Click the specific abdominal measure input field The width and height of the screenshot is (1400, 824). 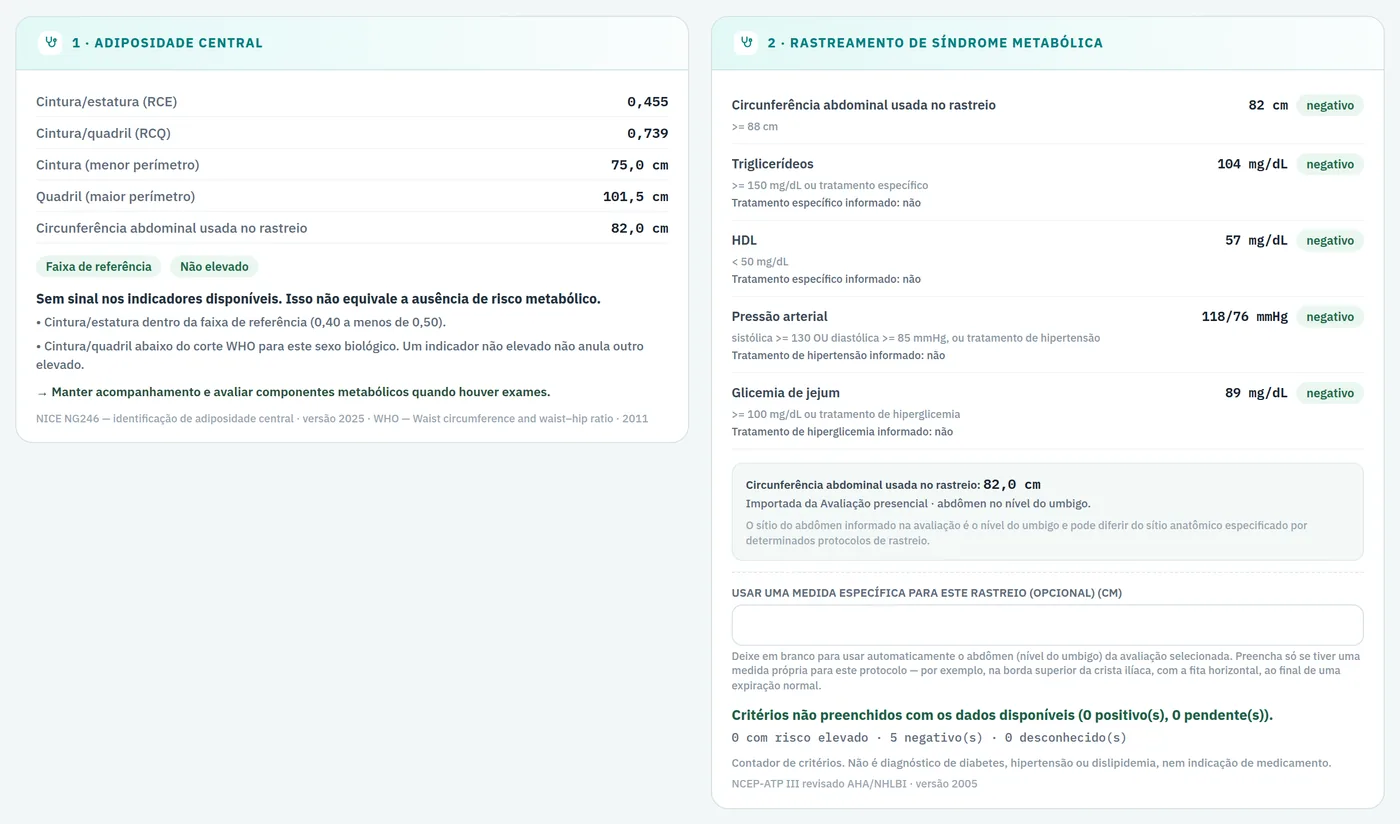[1047, 625]
